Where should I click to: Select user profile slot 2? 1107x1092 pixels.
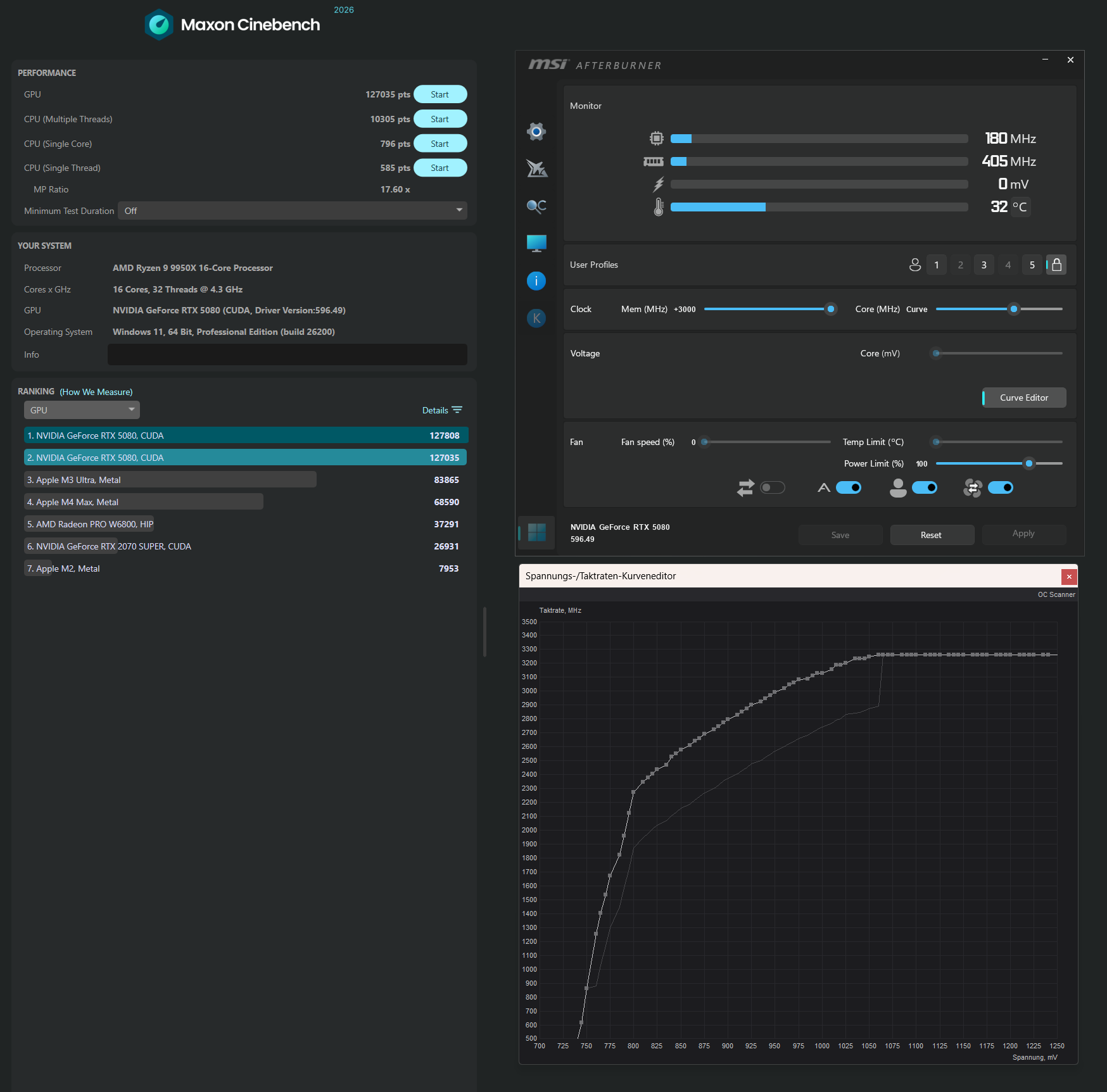pyautogui.click(x=961, y=265)
